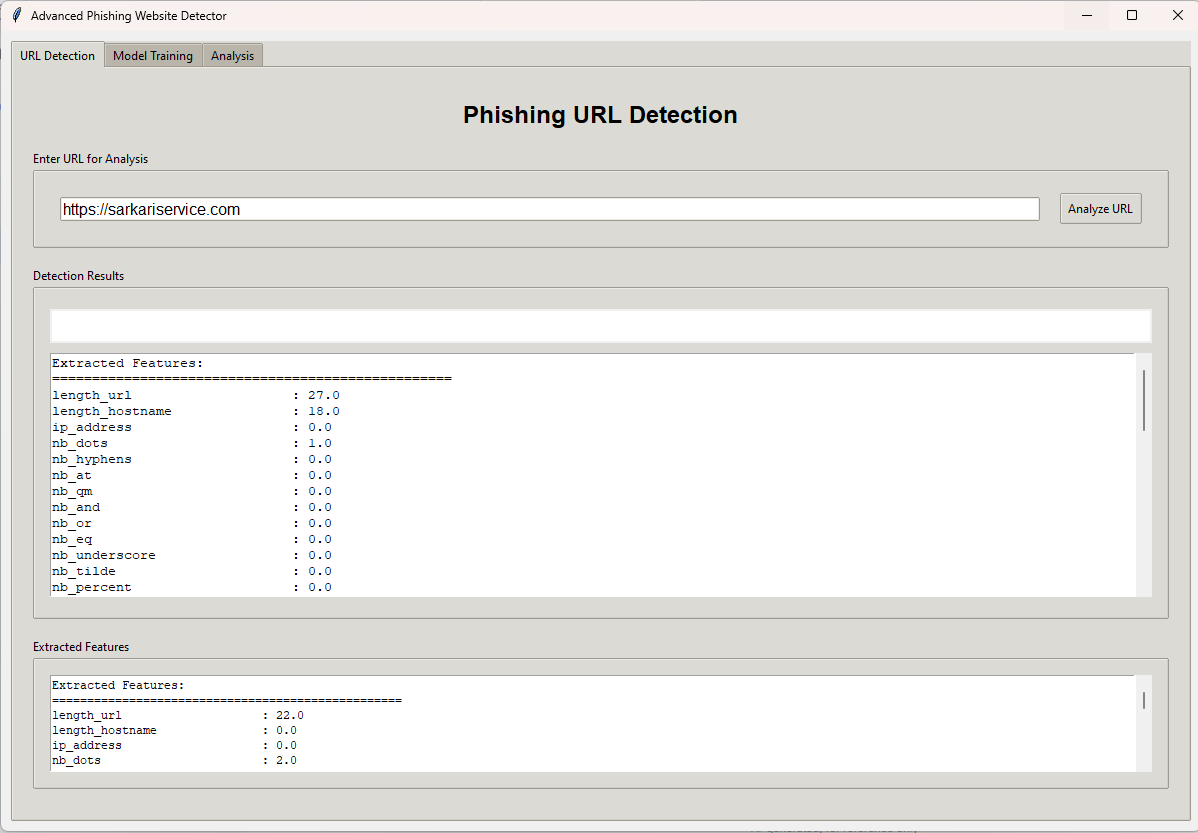Switch to the Model Training tab

[153, 56]
